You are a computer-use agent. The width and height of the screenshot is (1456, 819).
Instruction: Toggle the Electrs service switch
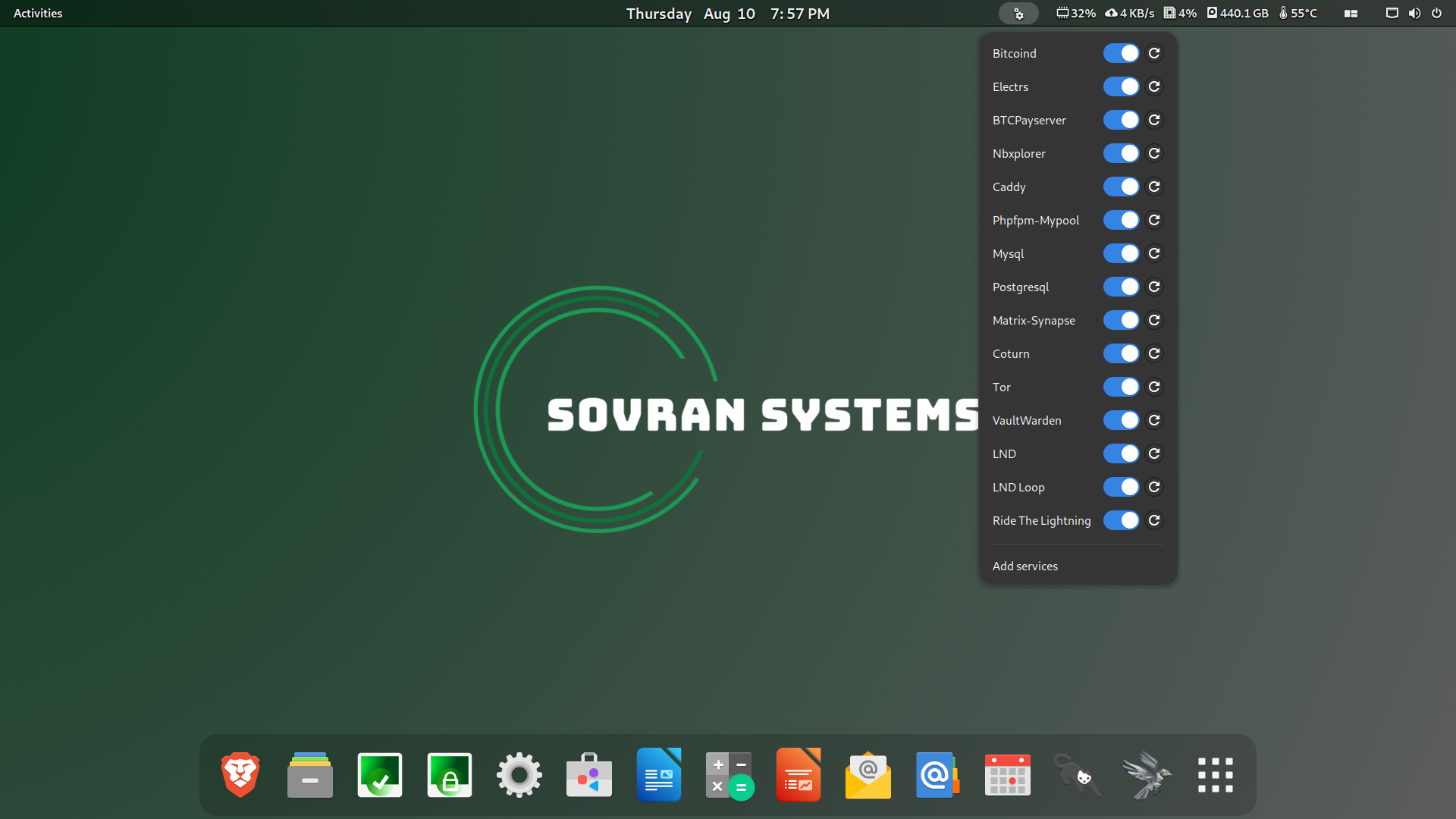[x=1121, y=86]
